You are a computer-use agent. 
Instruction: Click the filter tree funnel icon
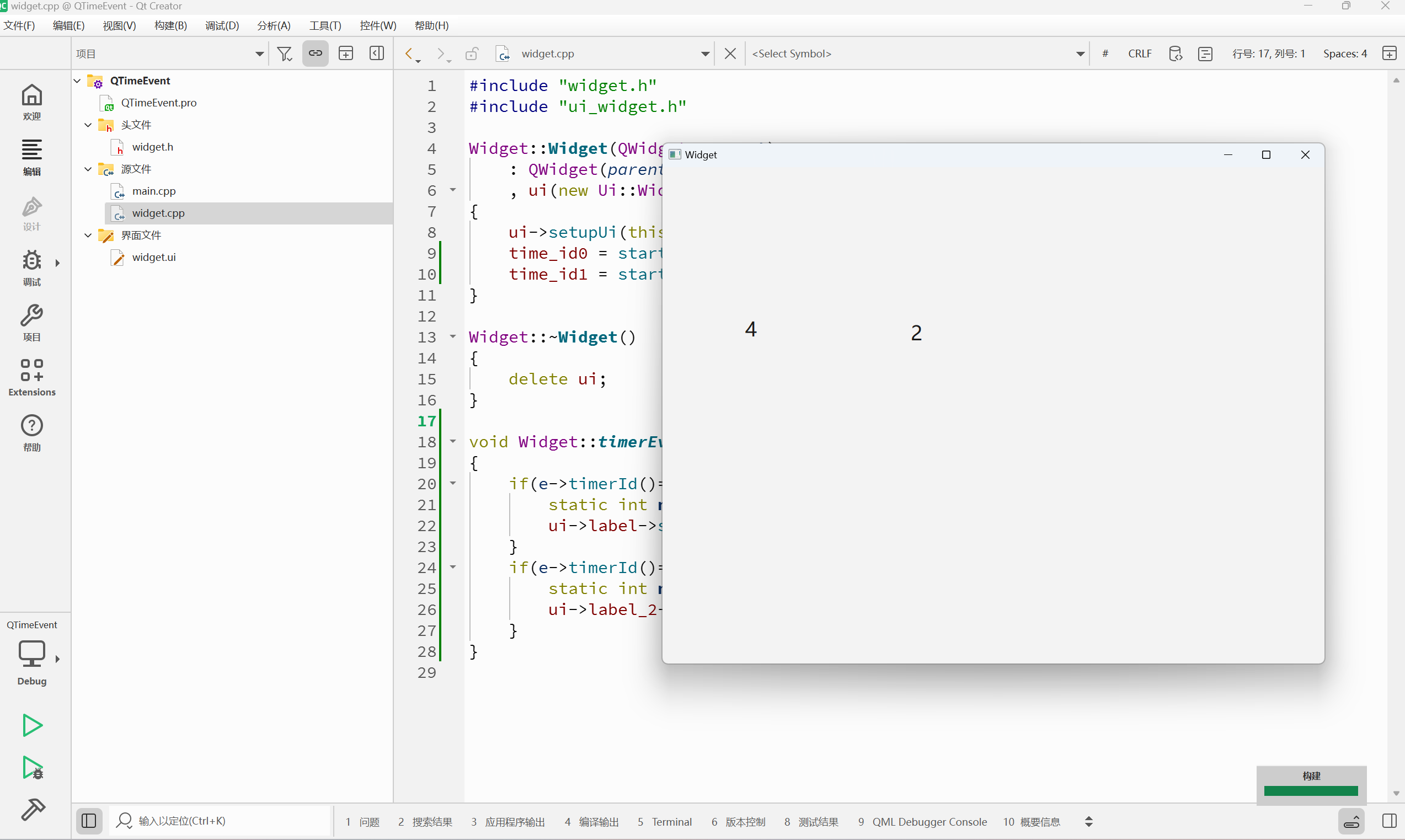(285, 53)
